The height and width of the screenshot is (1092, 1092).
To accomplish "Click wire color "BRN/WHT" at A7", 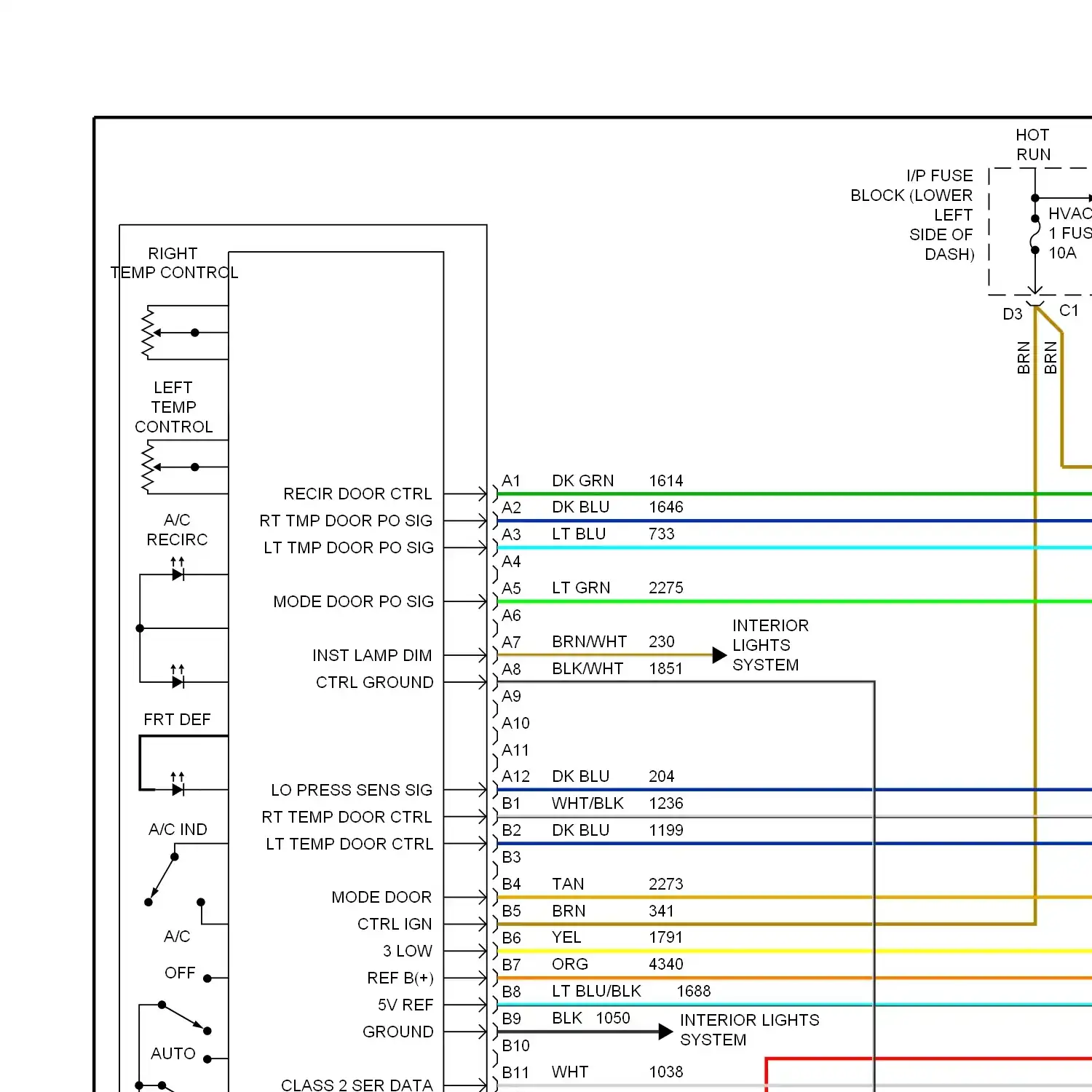I will click(x=589, y=641).
